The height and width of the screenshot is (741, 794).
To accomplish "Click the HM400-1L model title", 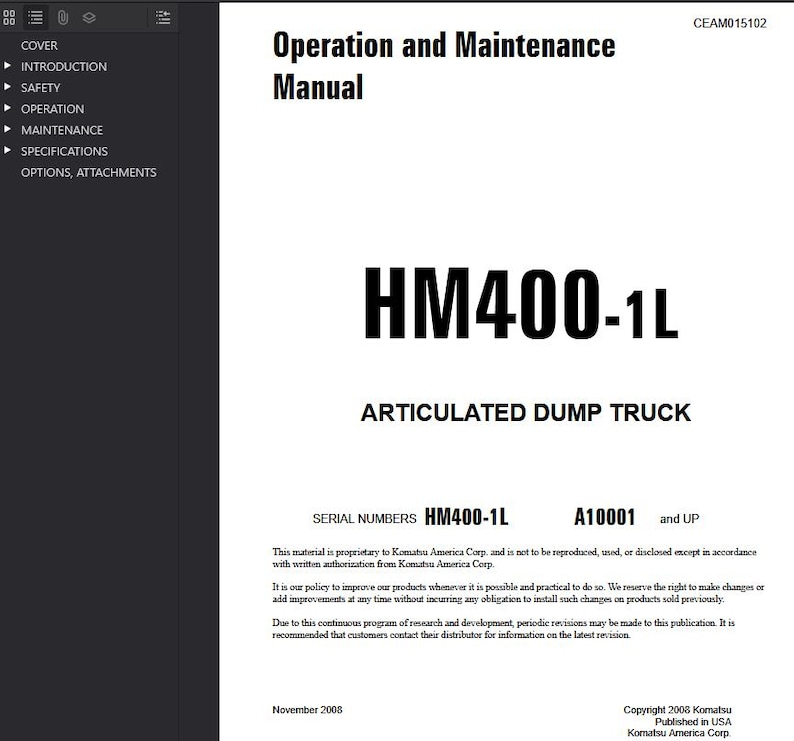I will [x=521, y=304].
